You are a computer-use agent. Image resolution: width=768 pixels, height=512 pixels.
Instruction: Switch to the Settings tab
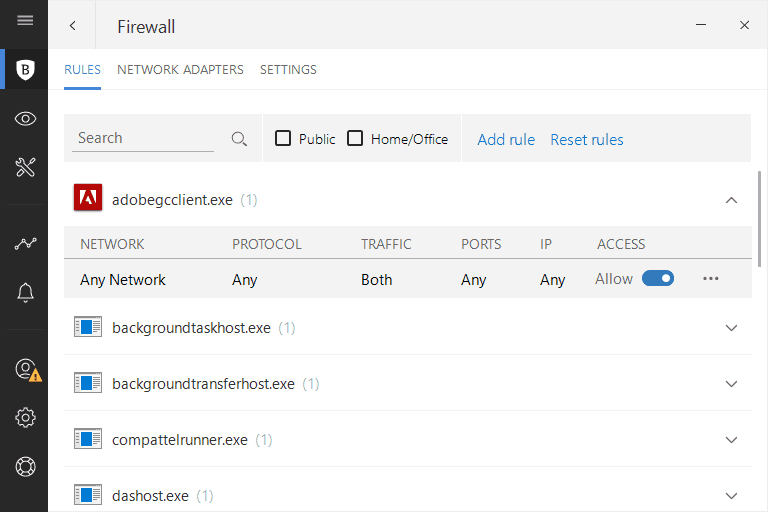pos(288,70)
